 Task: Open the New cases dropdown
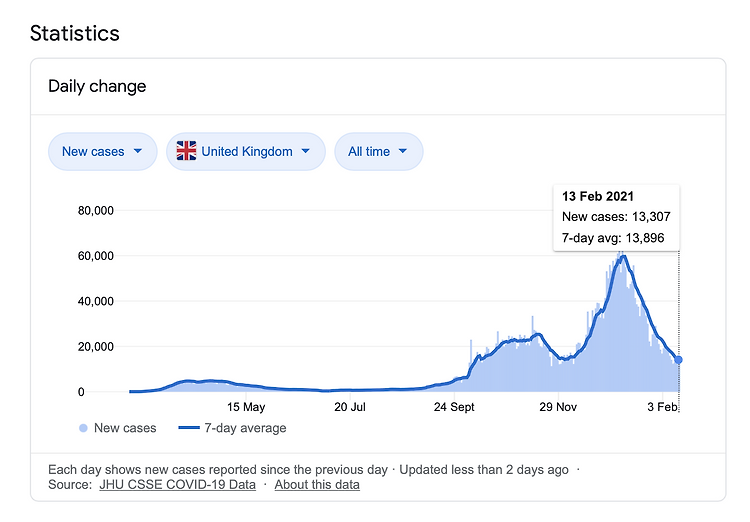tap(102, 152)
